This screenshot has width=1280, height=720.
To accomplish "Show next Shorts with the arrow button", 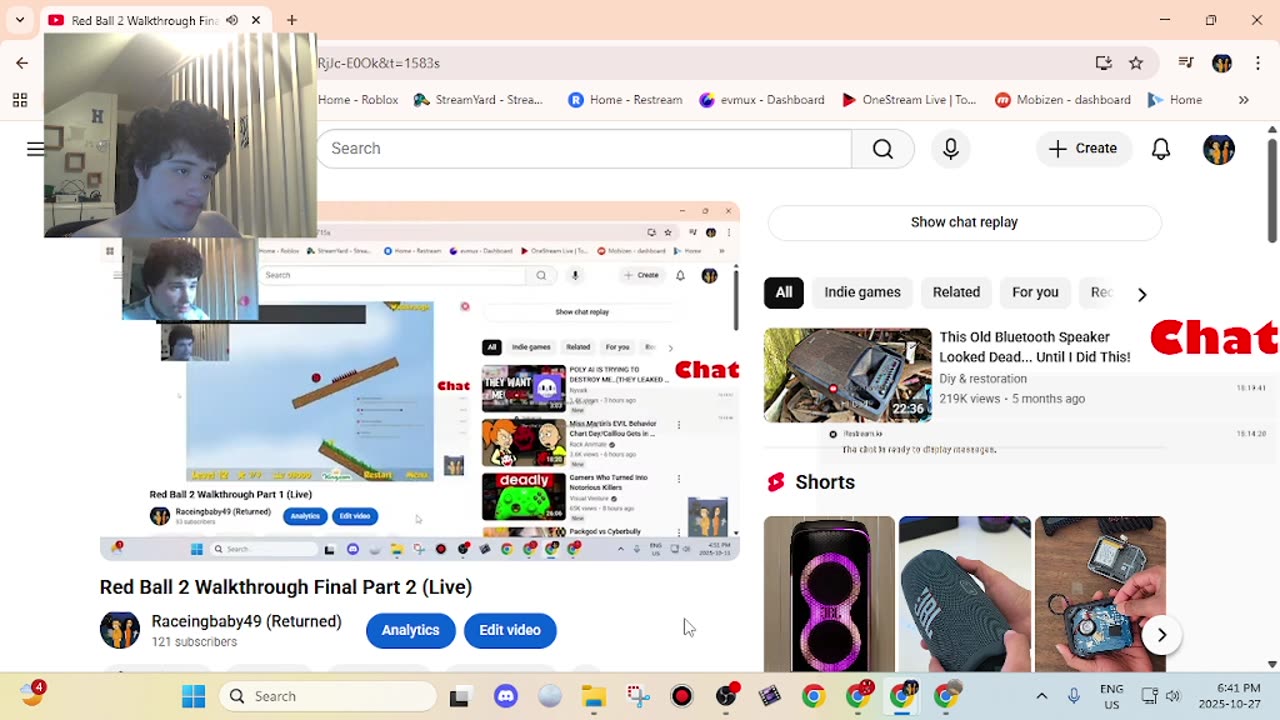I will click(x=1162, y=635).
